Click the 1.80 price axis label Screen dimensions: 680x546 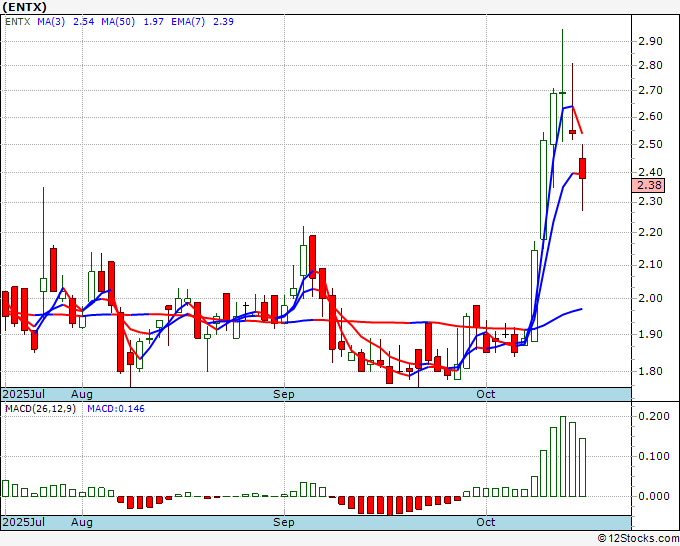650,371
